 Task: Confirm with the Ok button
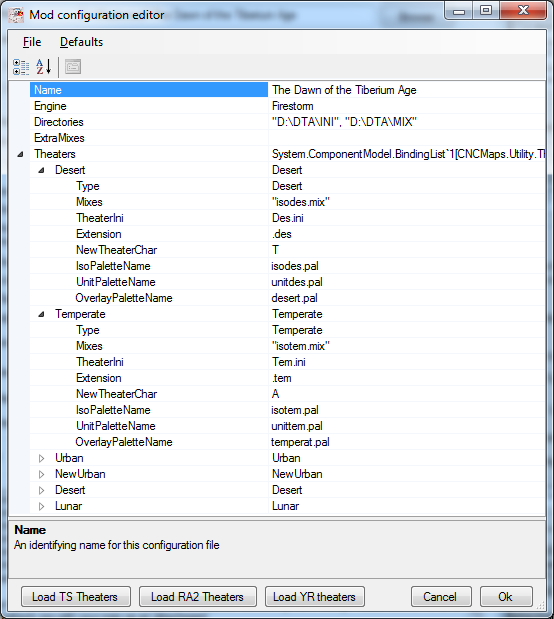coord(506,596)
